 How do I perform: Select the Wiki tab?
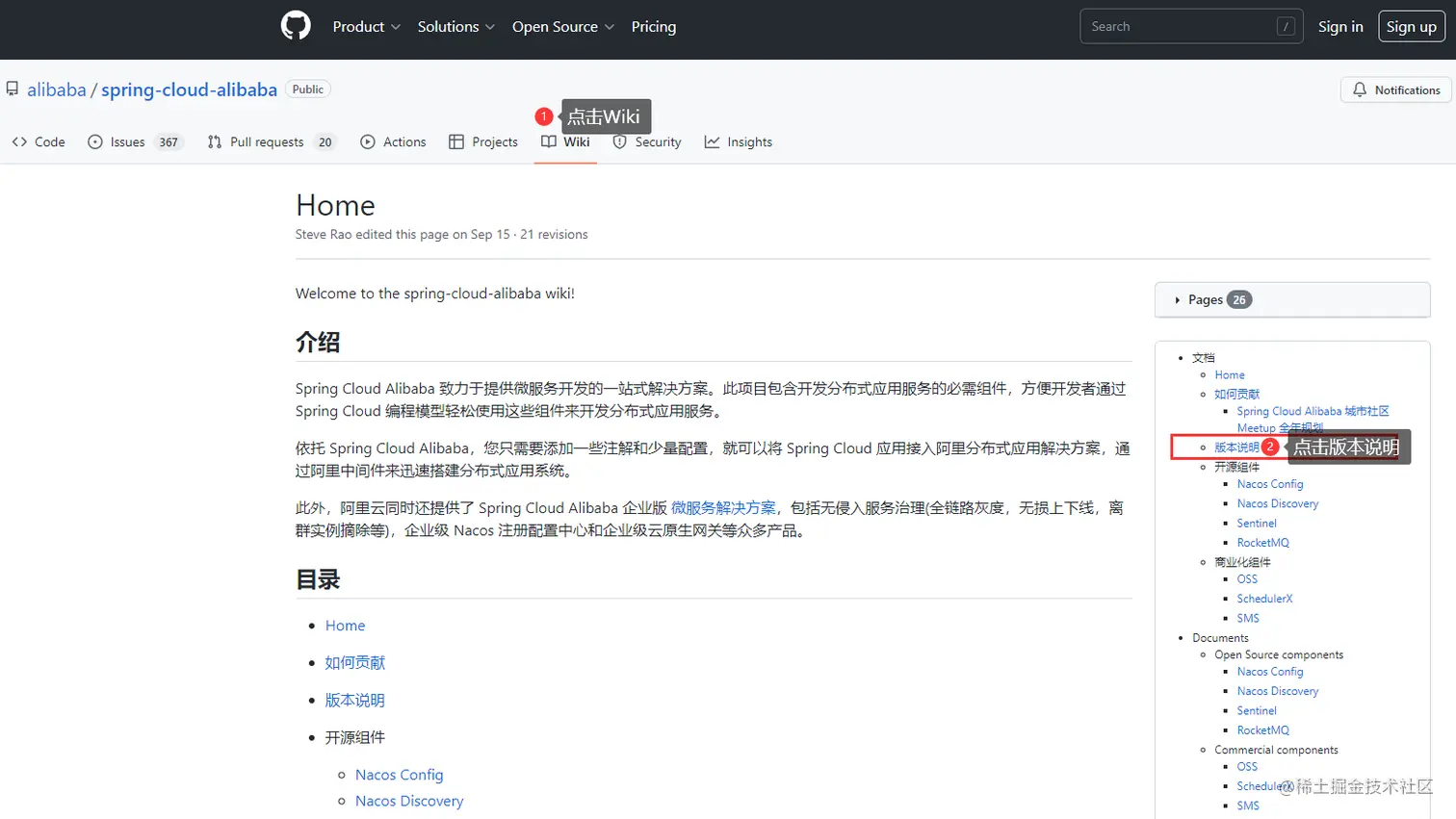tap(565, 142)
